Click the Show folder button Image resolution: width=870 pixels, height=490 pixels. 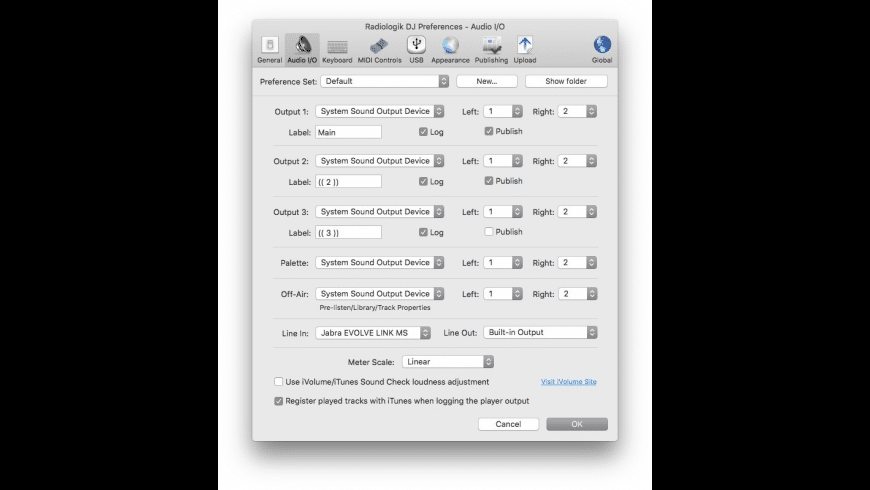click(x=566, y=81)
